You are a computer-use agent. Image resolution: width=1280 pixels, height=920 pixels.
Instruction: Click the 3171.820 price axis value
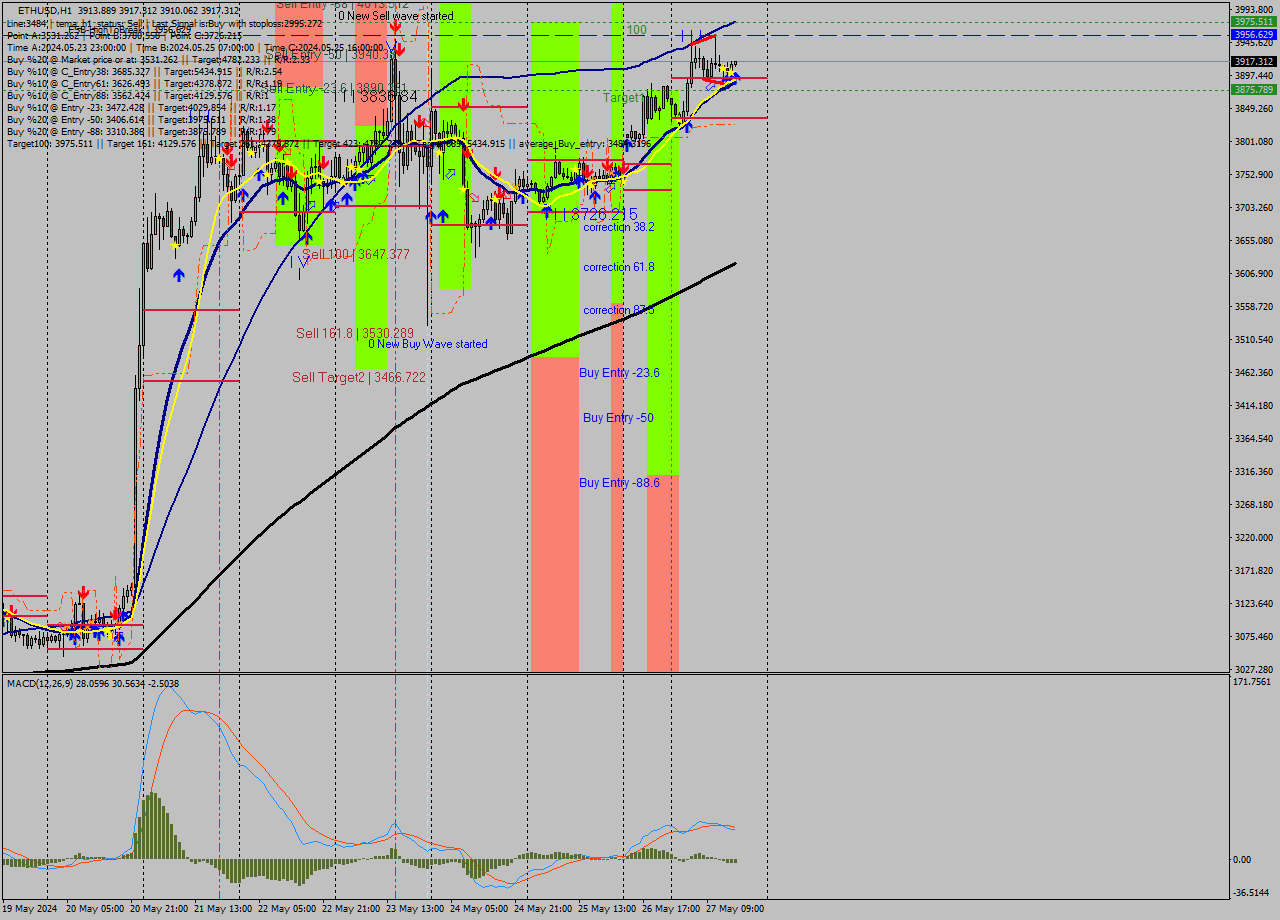click(x=1254, y=571)
